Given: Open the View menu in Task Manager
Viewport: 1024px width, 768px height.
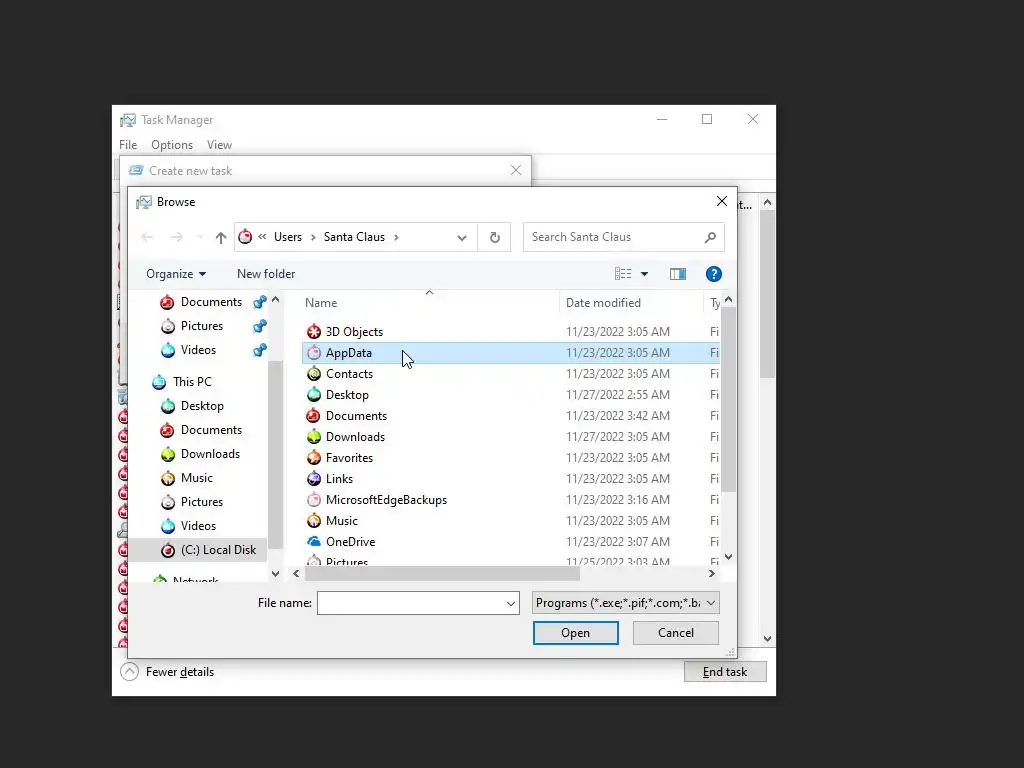Looking at the screenshot, I should (x=219, y=145).
